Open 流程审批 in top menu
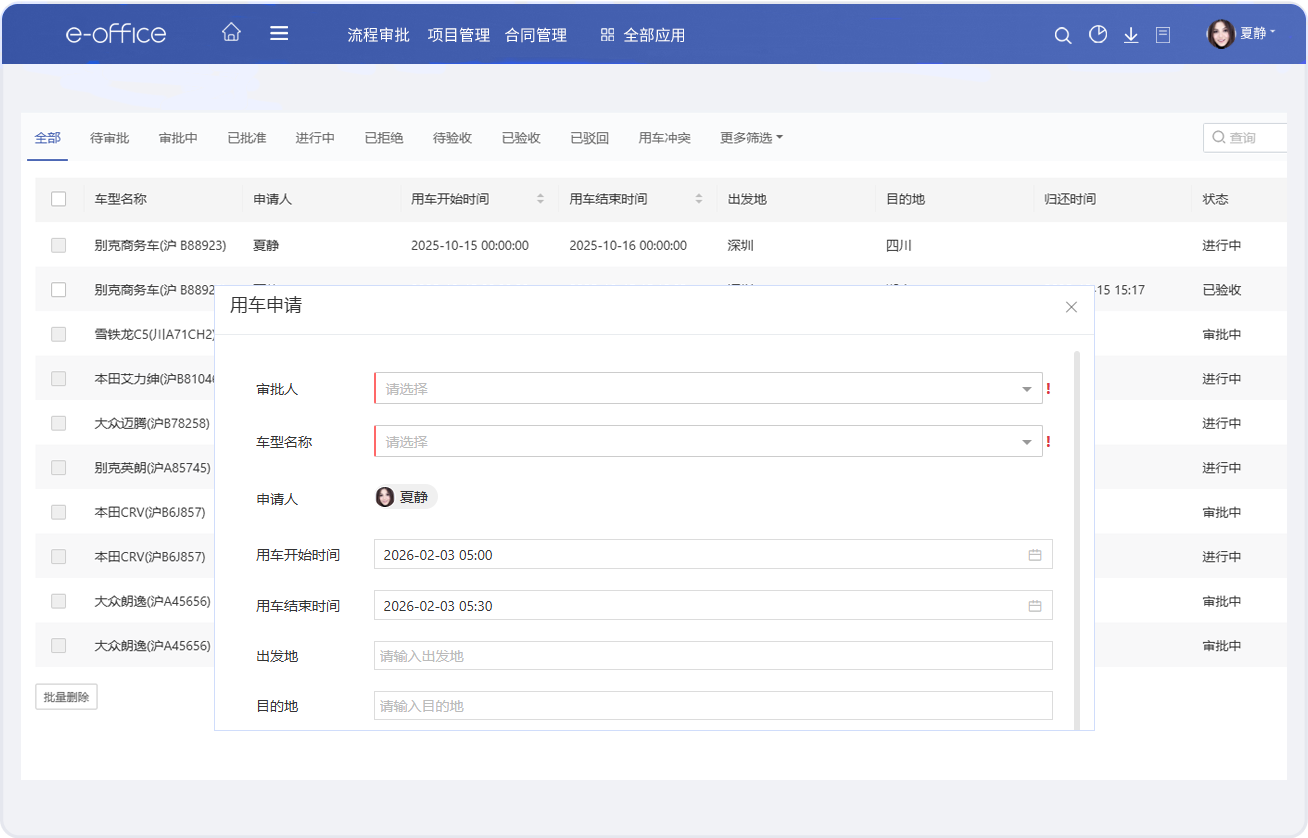 coord(378,35)
